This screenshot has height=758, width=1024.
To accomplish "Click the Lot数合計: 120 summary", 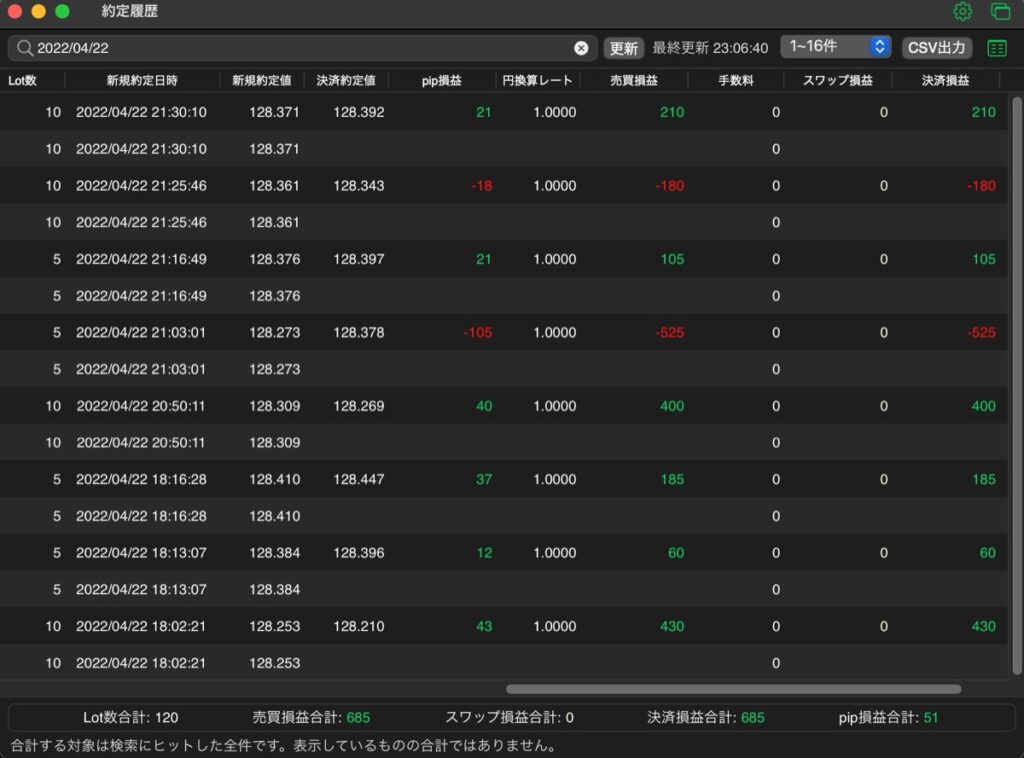I will (131, 718).
